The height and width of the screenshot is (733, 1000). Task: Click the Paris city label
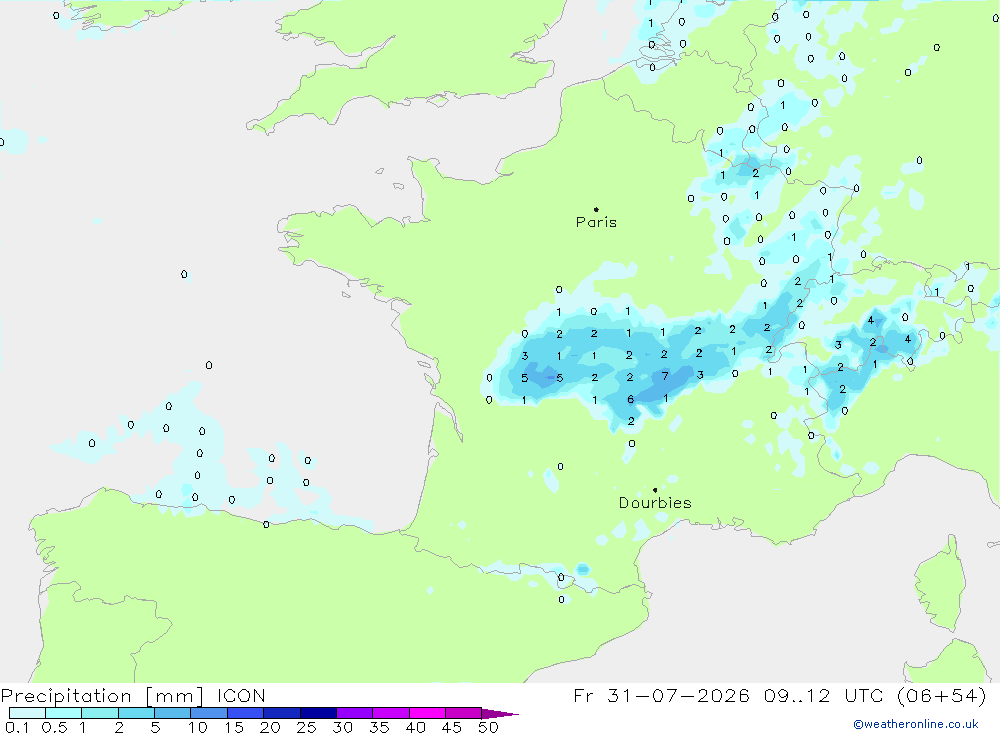click(596, 222)
